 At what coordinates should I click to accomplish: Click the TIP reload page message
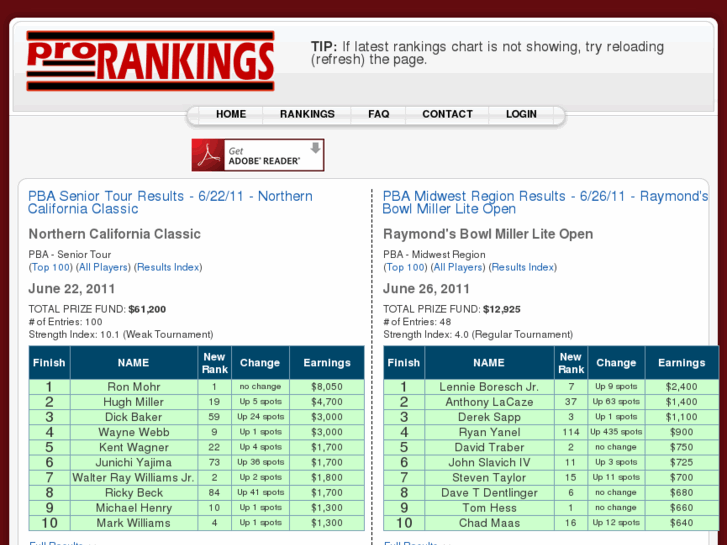pyautogui.click(x=487, y=53)
